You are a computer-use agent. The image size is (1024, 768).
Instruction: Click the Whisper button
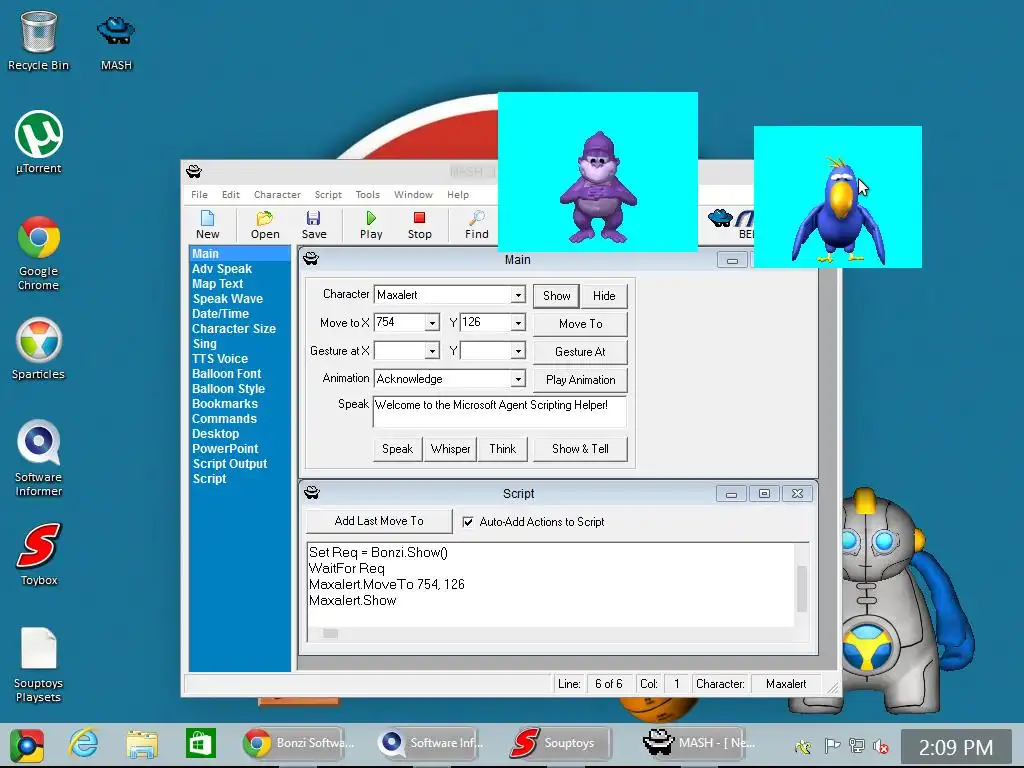pyautogui.click(x=450, y=449)
